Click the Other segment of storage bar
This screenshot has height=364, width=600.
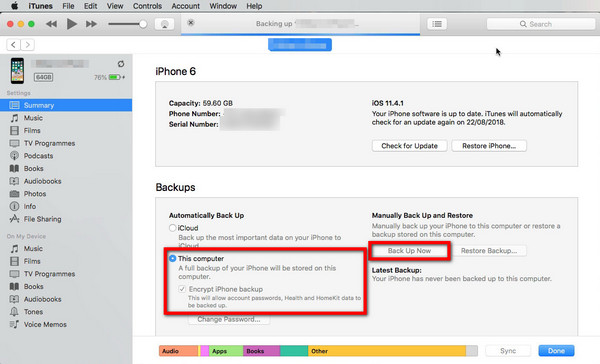[x=387, y=351]
